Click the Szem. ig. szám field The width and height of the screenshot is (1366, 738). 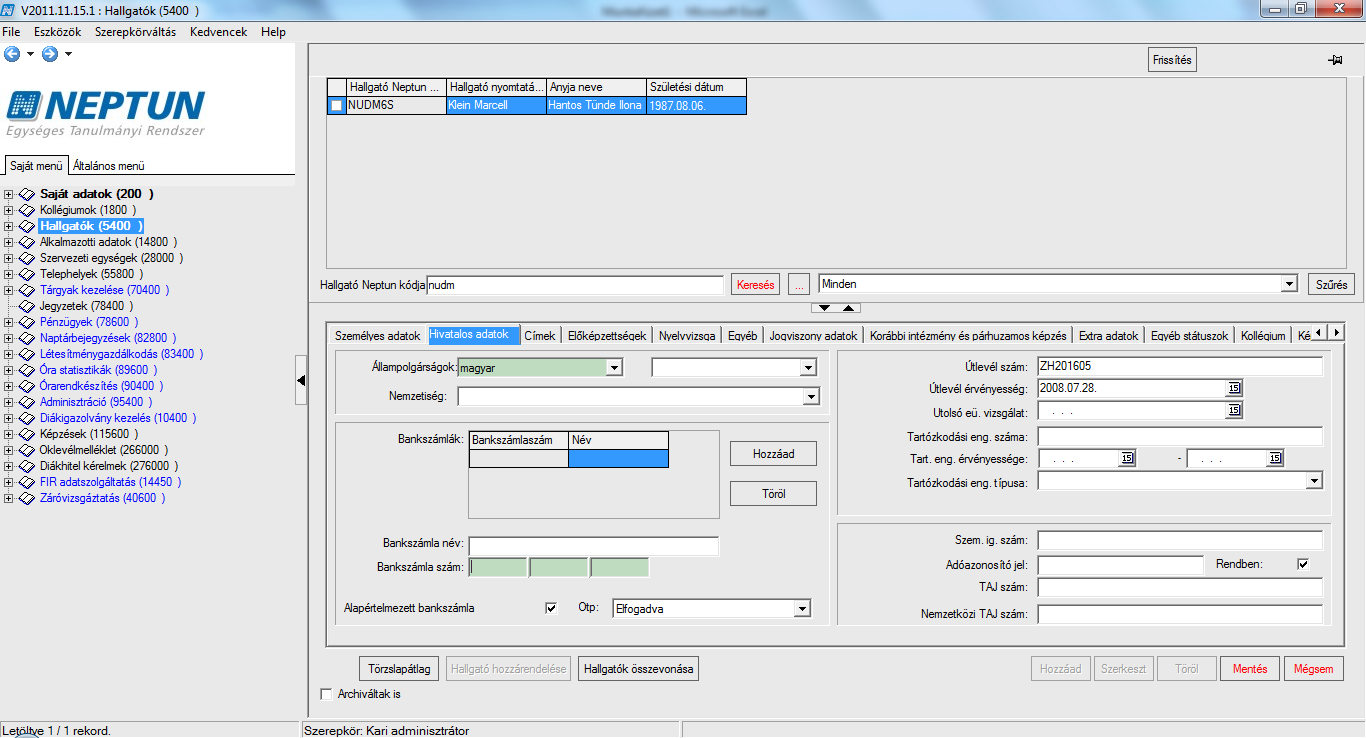tap(1180, 541)
